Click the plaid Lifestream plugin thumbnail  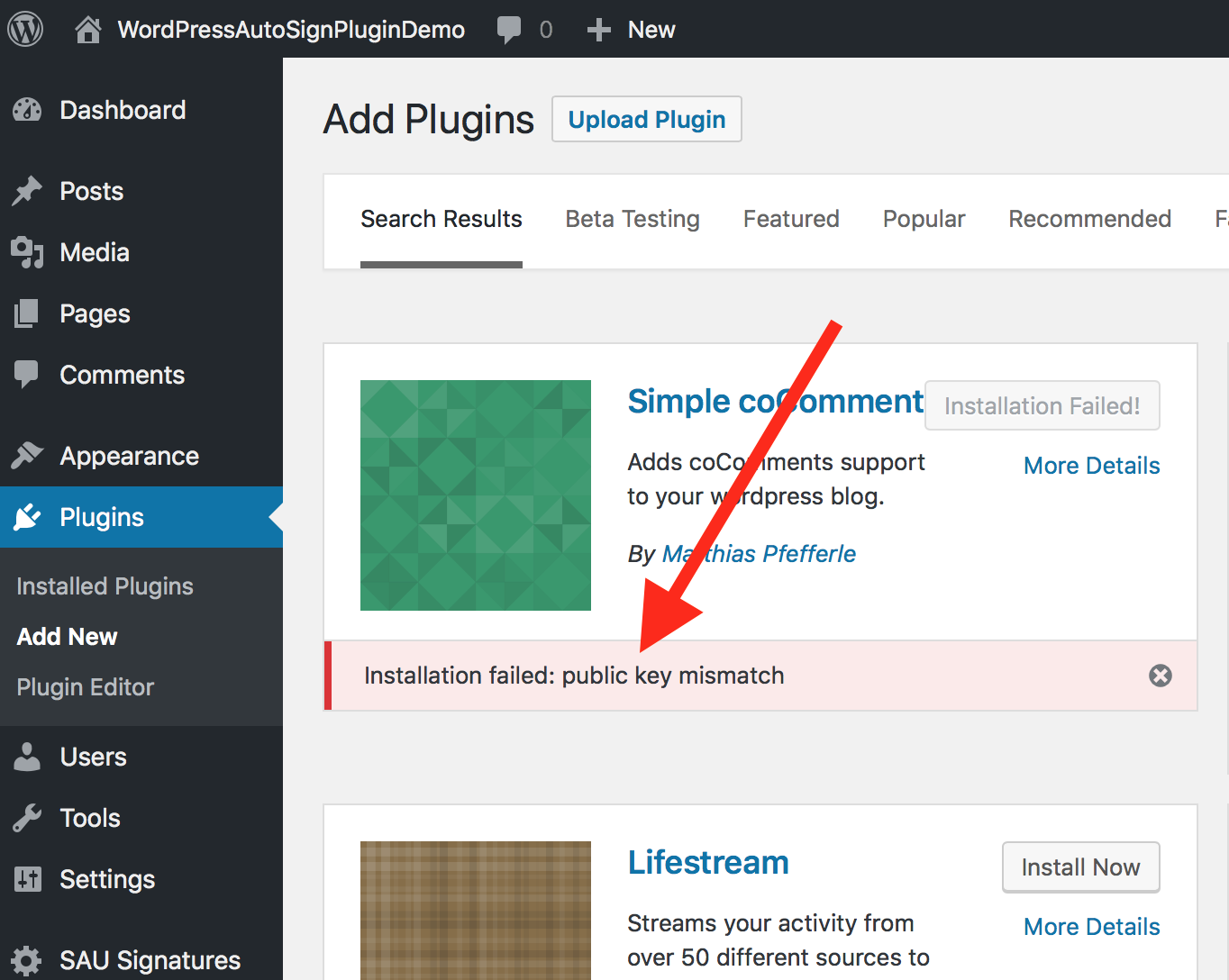476,911
